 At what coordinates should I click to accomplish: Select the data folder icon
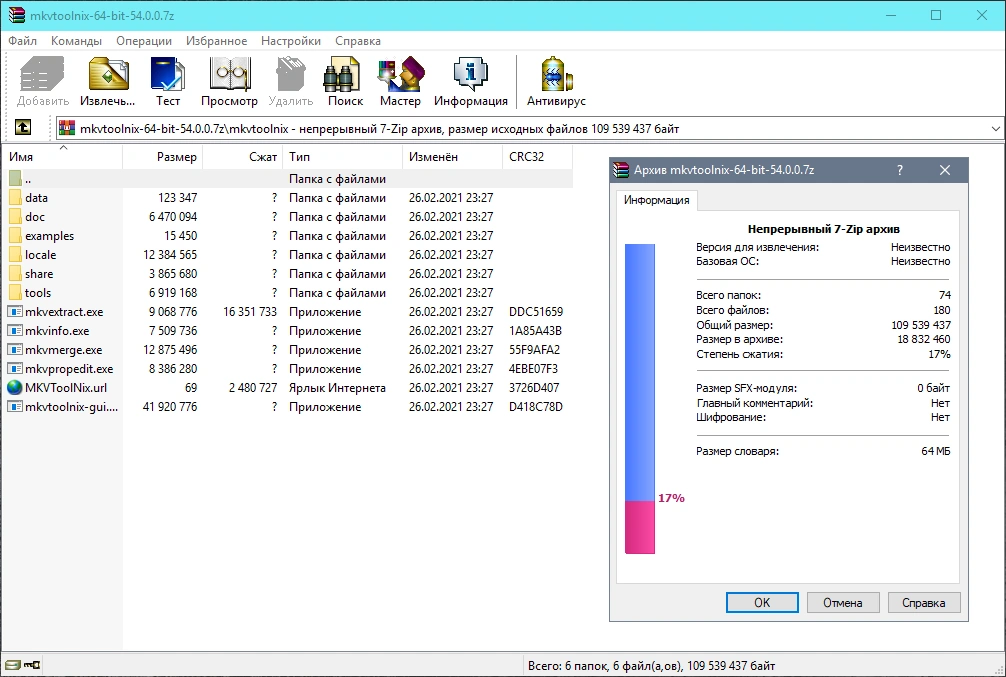point(15,198)
